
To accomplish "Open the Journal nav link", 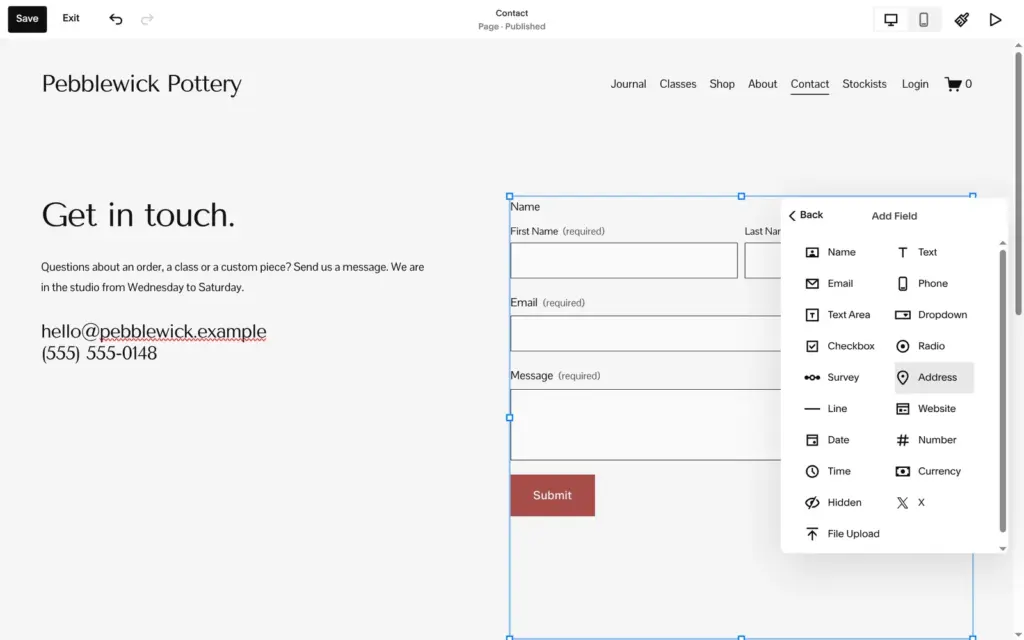I will coord(628,84).
